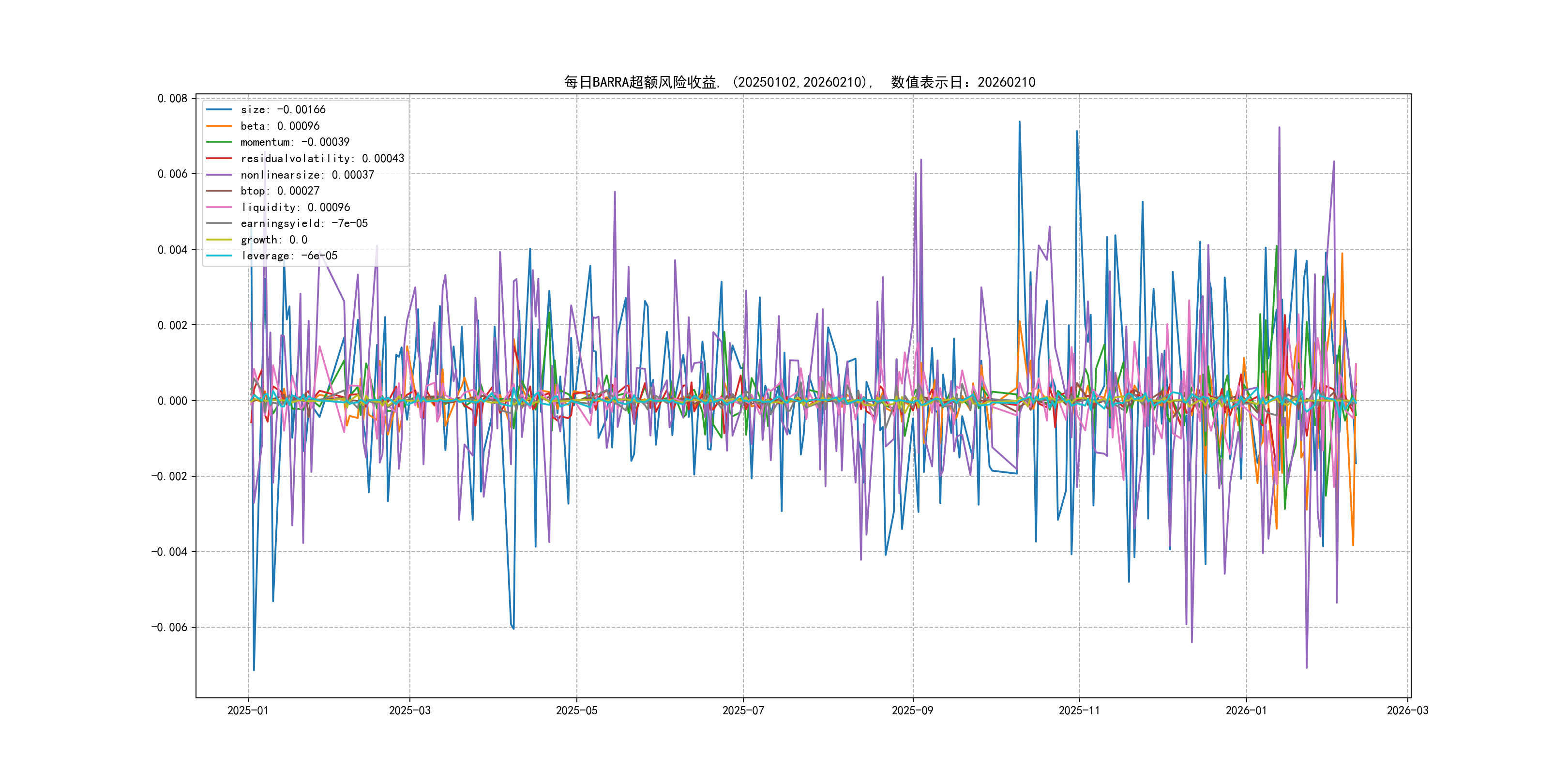
Task: Select the 'size: -0.00166' legend label
Action: (283, 109)
